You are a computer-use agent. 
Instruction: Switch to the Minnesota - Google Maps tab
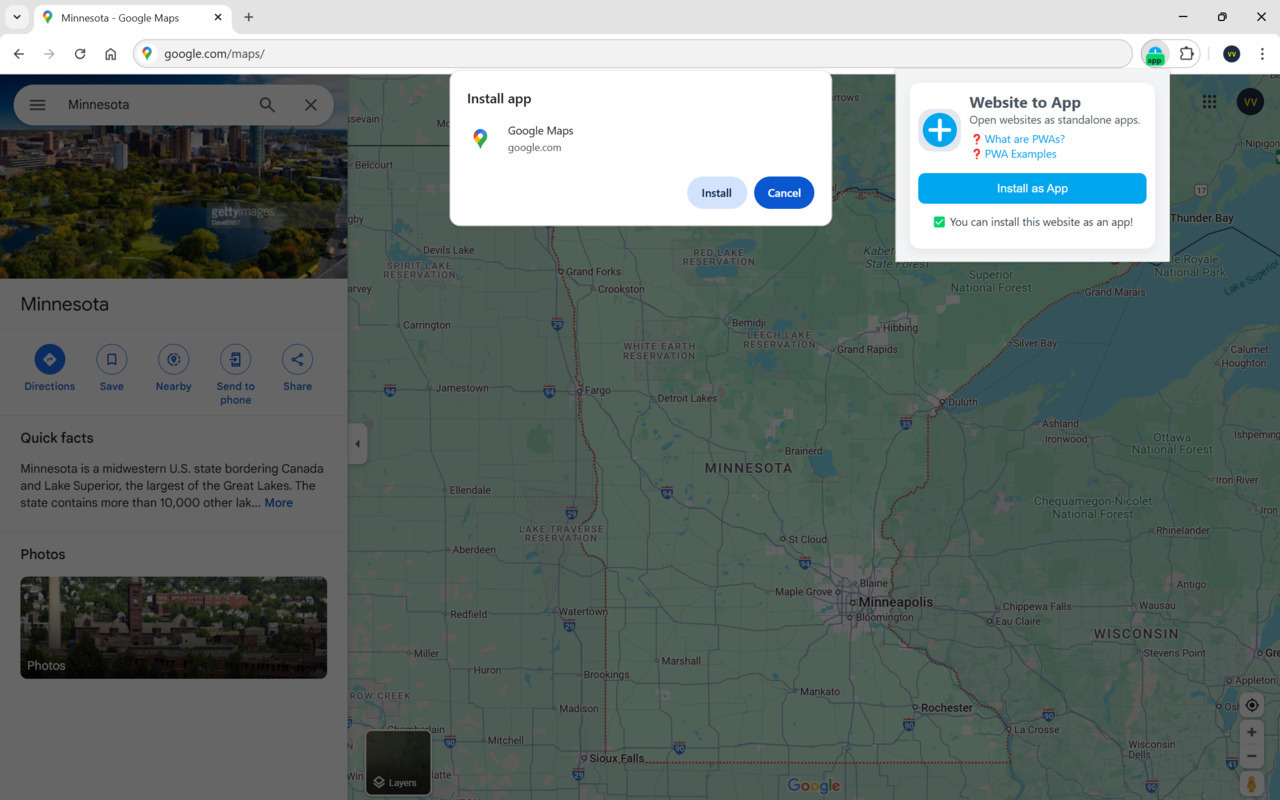click(132, 17)
